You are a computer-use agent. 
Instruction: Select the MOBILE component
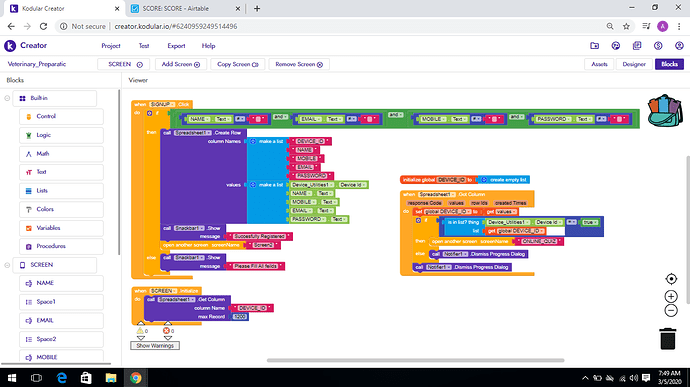click(x=61, y=357)
